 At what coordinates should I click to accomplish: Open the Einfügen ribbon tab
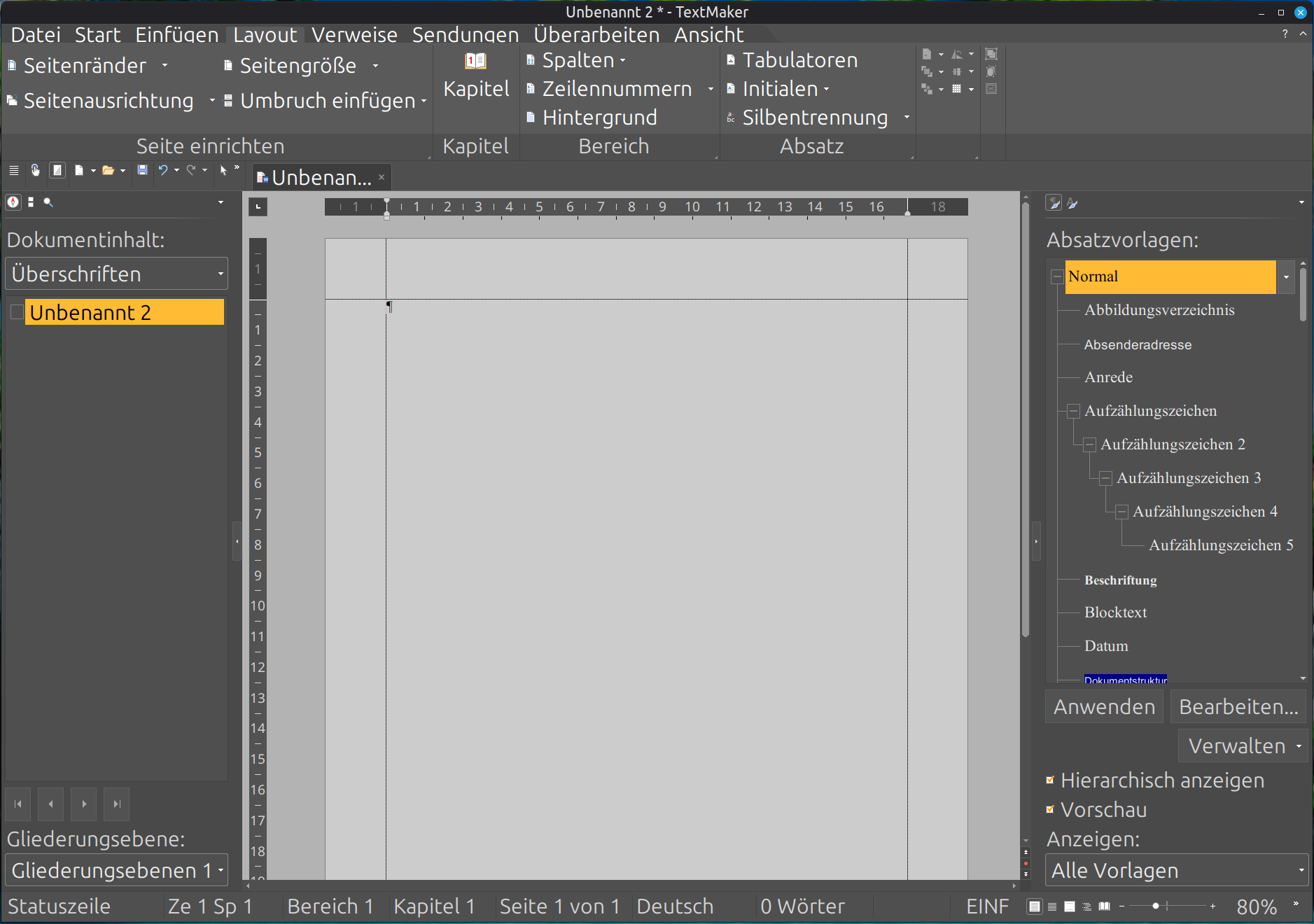click(x=176, y=35)
